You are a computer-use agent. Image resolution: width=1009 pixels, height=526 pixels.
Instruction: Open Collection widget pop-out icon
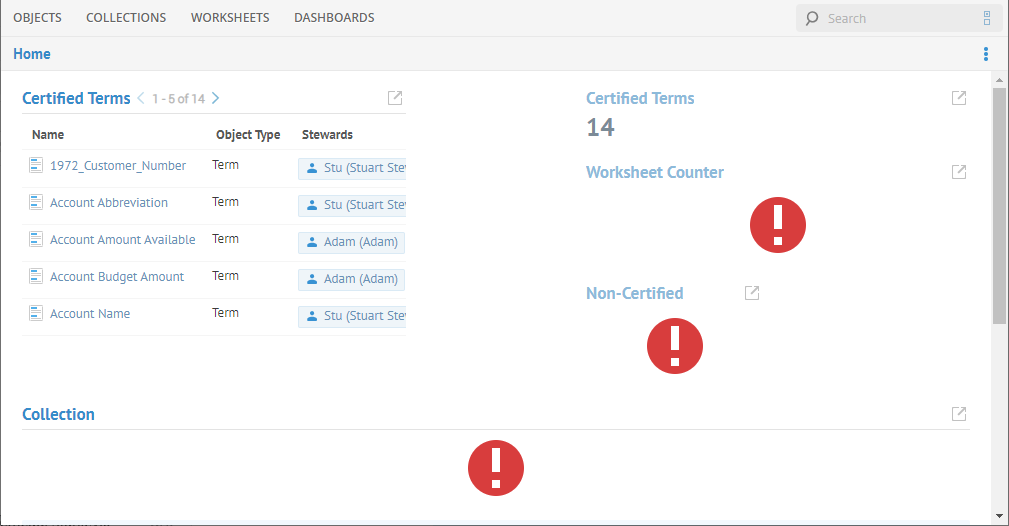pos(958,414)
